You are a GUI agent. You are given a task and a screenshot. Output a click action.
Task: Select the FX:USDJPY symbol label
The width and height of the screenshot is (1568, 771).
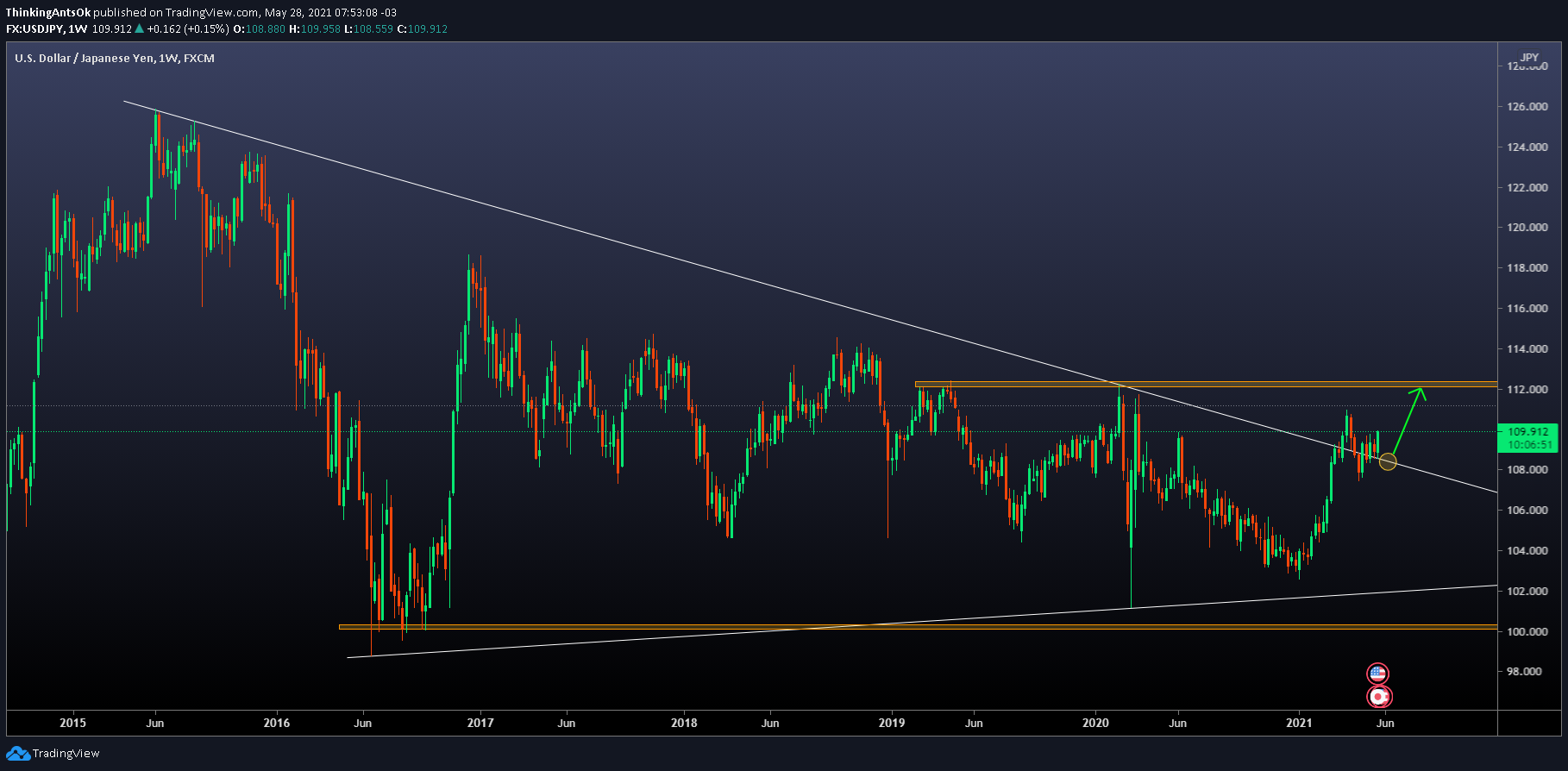(34, 28)
